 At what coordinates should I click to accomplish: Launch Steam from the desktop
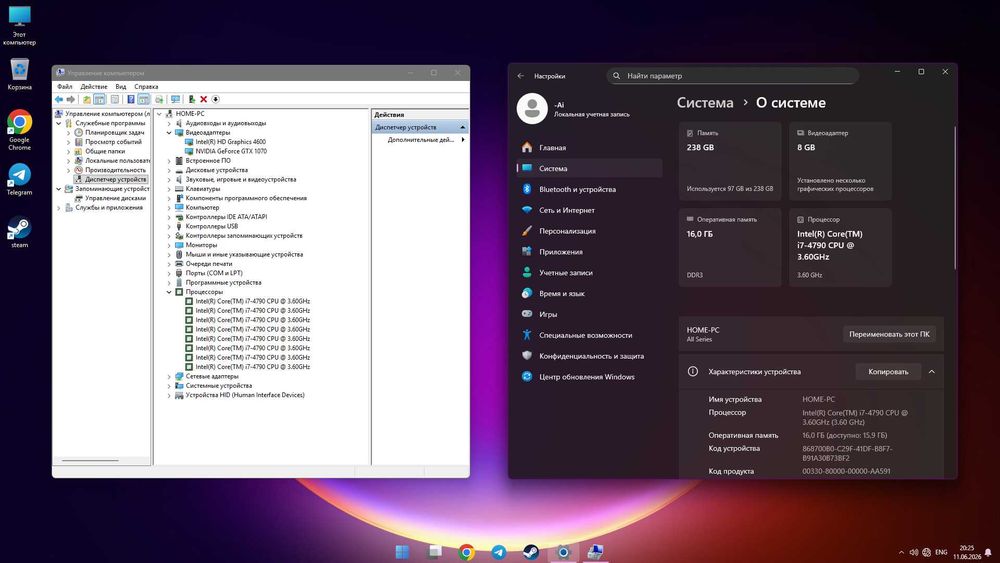click(x=19, y=232)
